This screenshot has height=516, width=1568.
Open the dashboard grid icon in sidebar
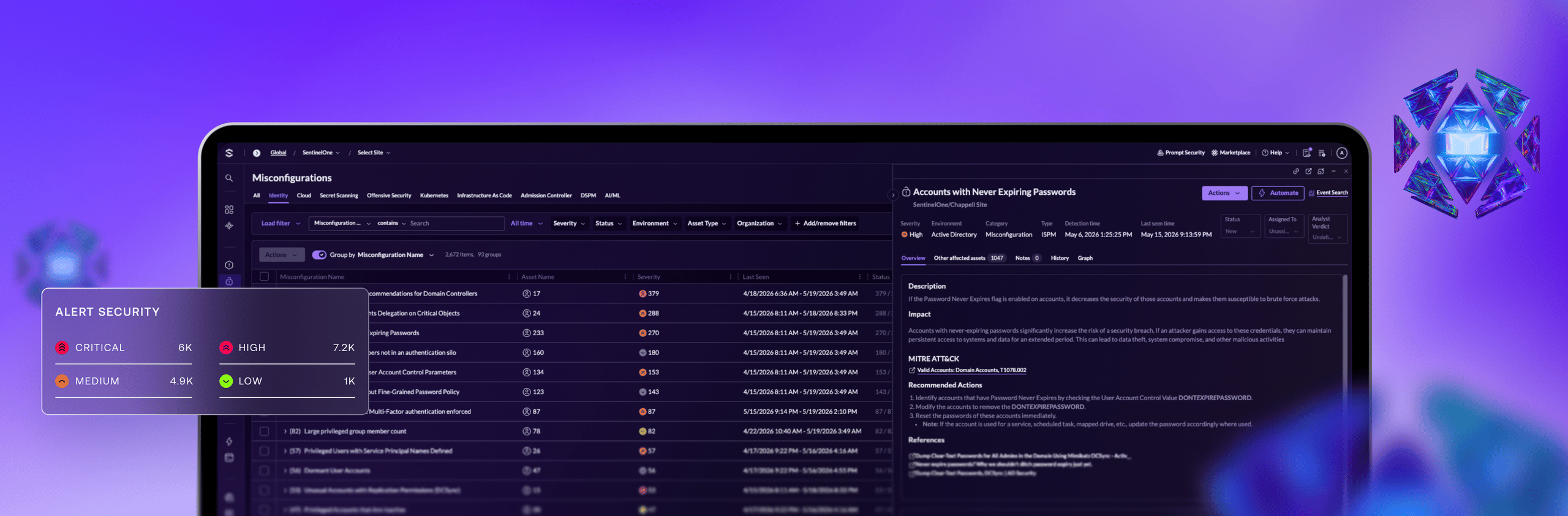229,210
